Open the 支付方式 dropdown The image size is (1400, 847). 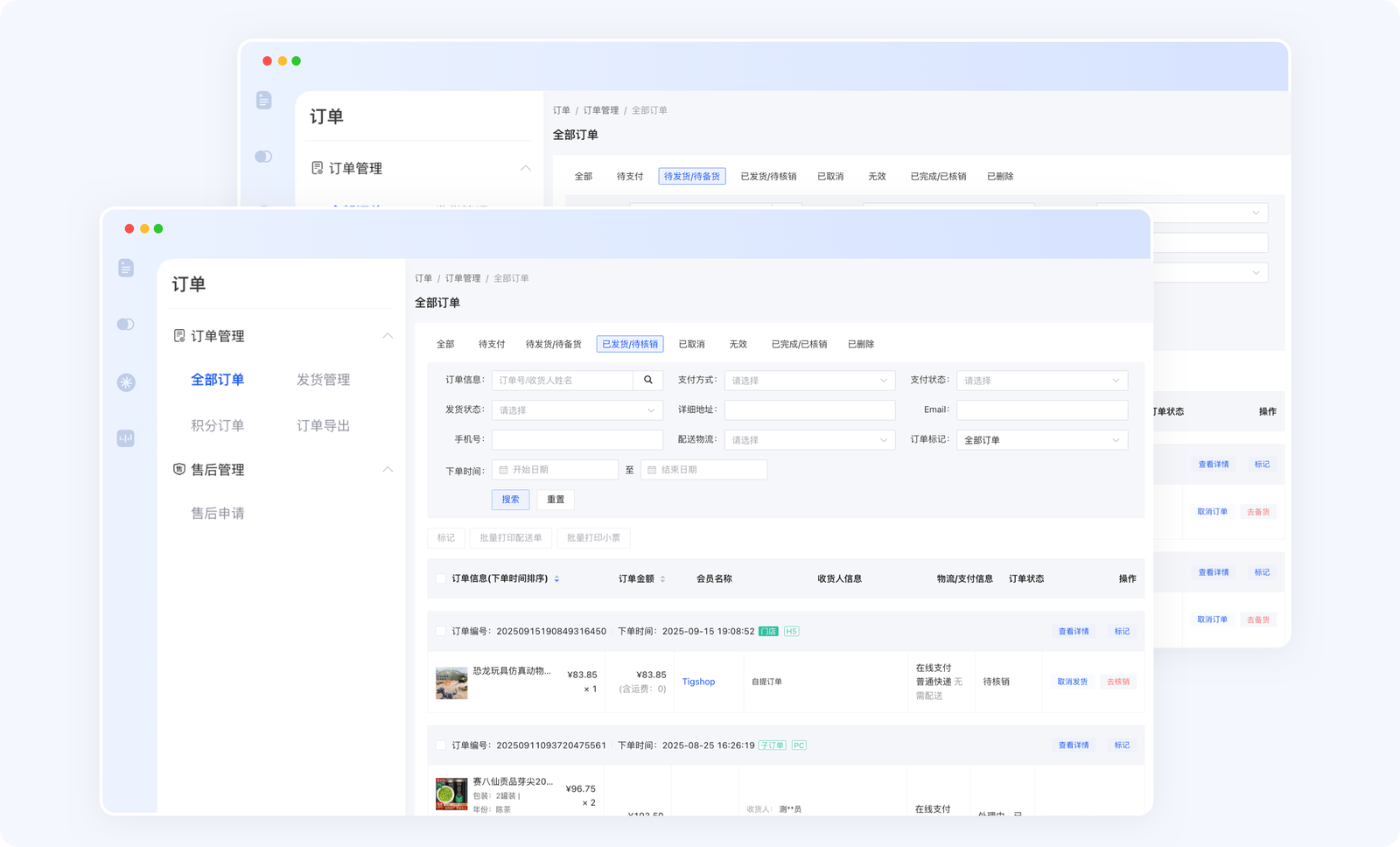pos(809,380)
